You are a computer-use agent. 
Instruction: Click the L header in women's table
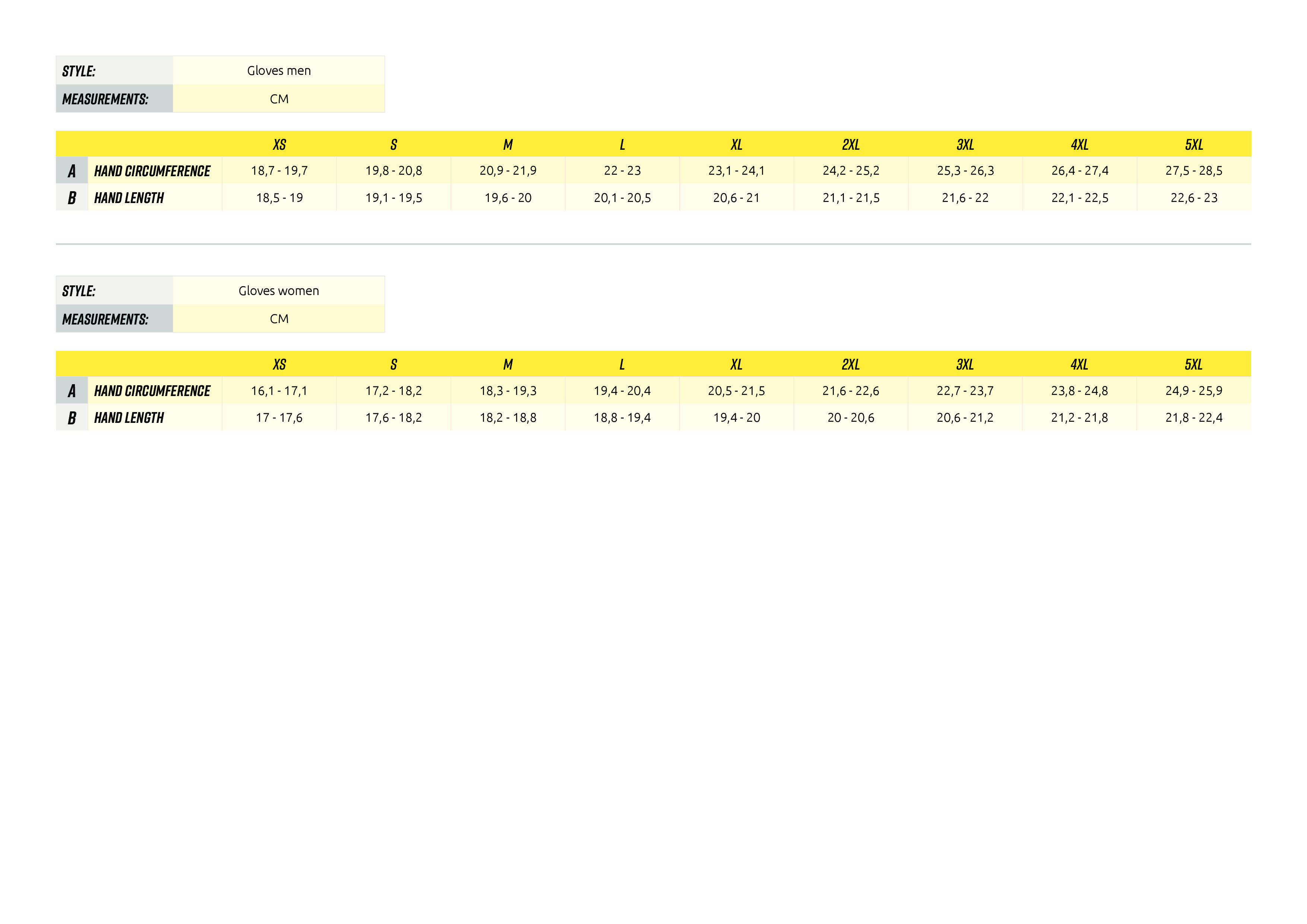pos(622,364)
